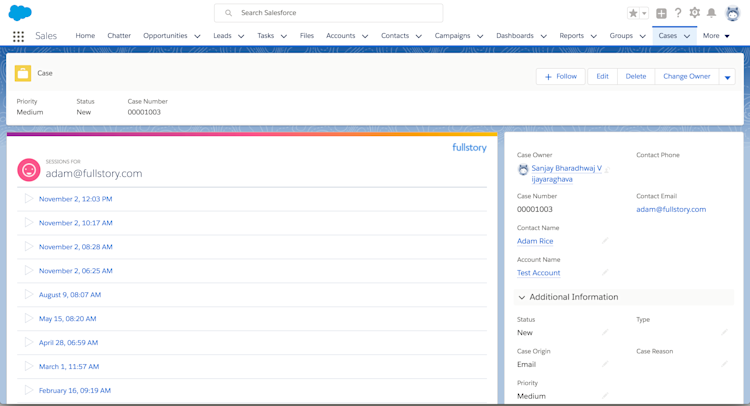
Task: Edit Contact Name pencil icon
Action: [605, 241]
